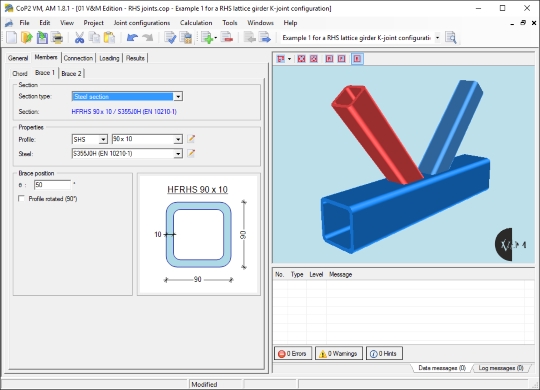Viewport: 540px width, 390px height.
Task: Click the brace angle input field showing 50
Action: 52,185
